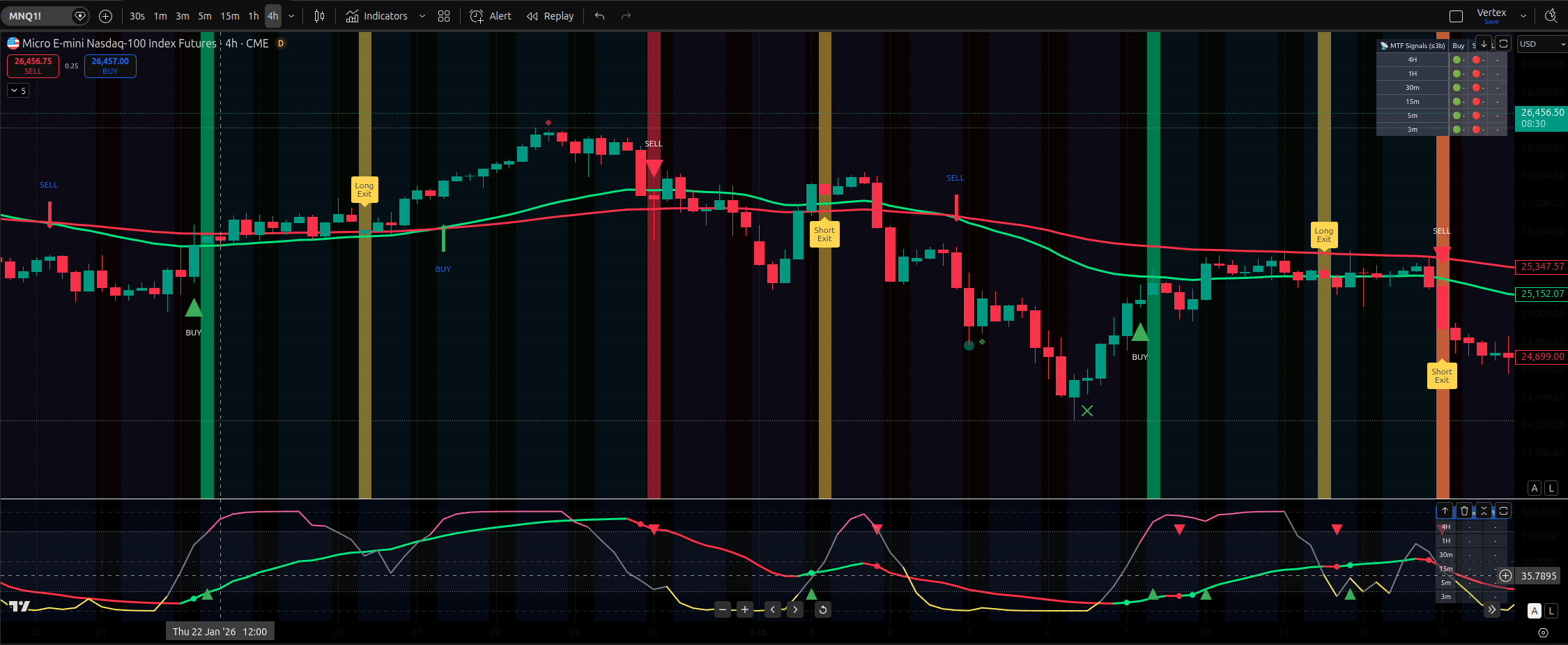Open the quick search lightning icon

[1551, 15]
